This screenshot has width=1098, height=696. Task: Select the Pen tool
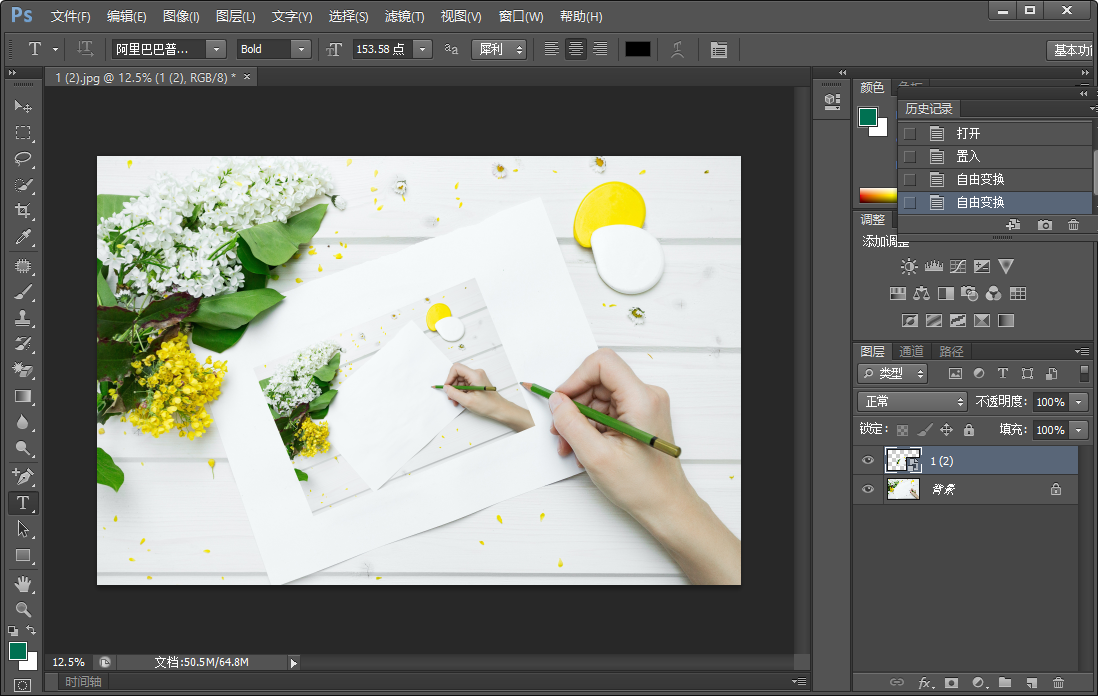pyautogui.click(x=23, y=477)
